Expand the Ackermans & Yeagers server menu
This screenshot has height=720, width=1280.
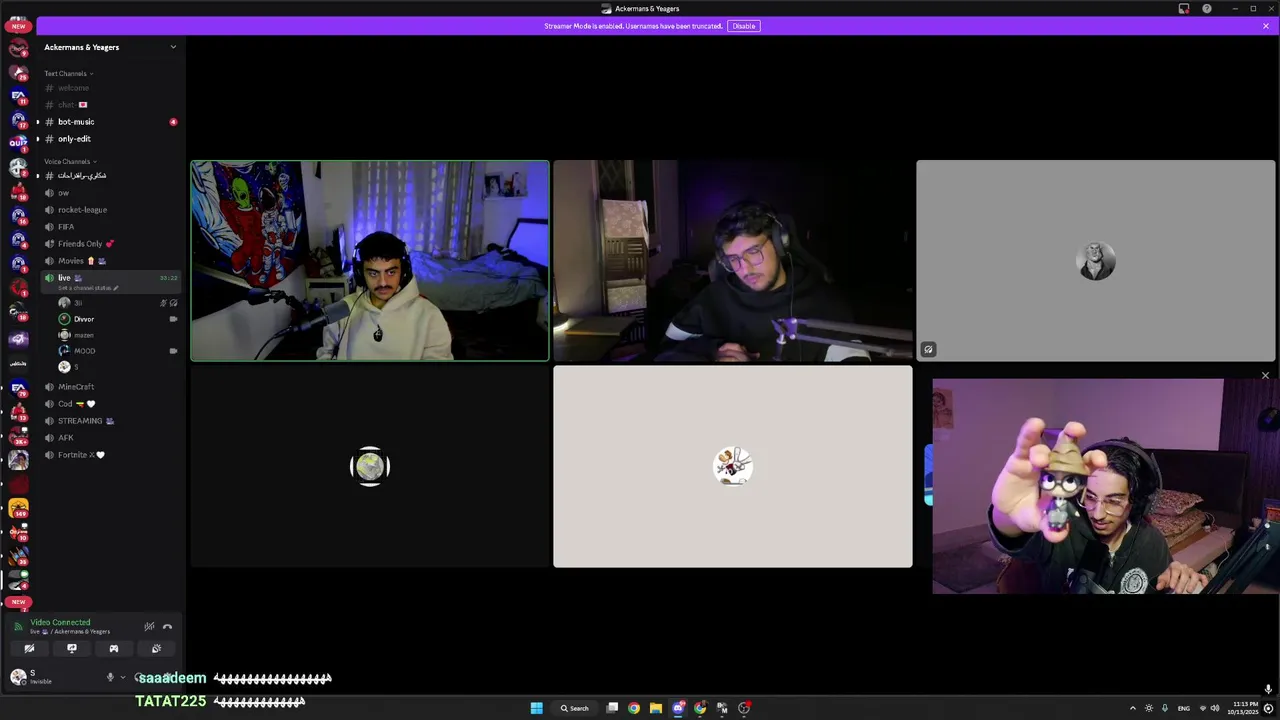point(110,47)
